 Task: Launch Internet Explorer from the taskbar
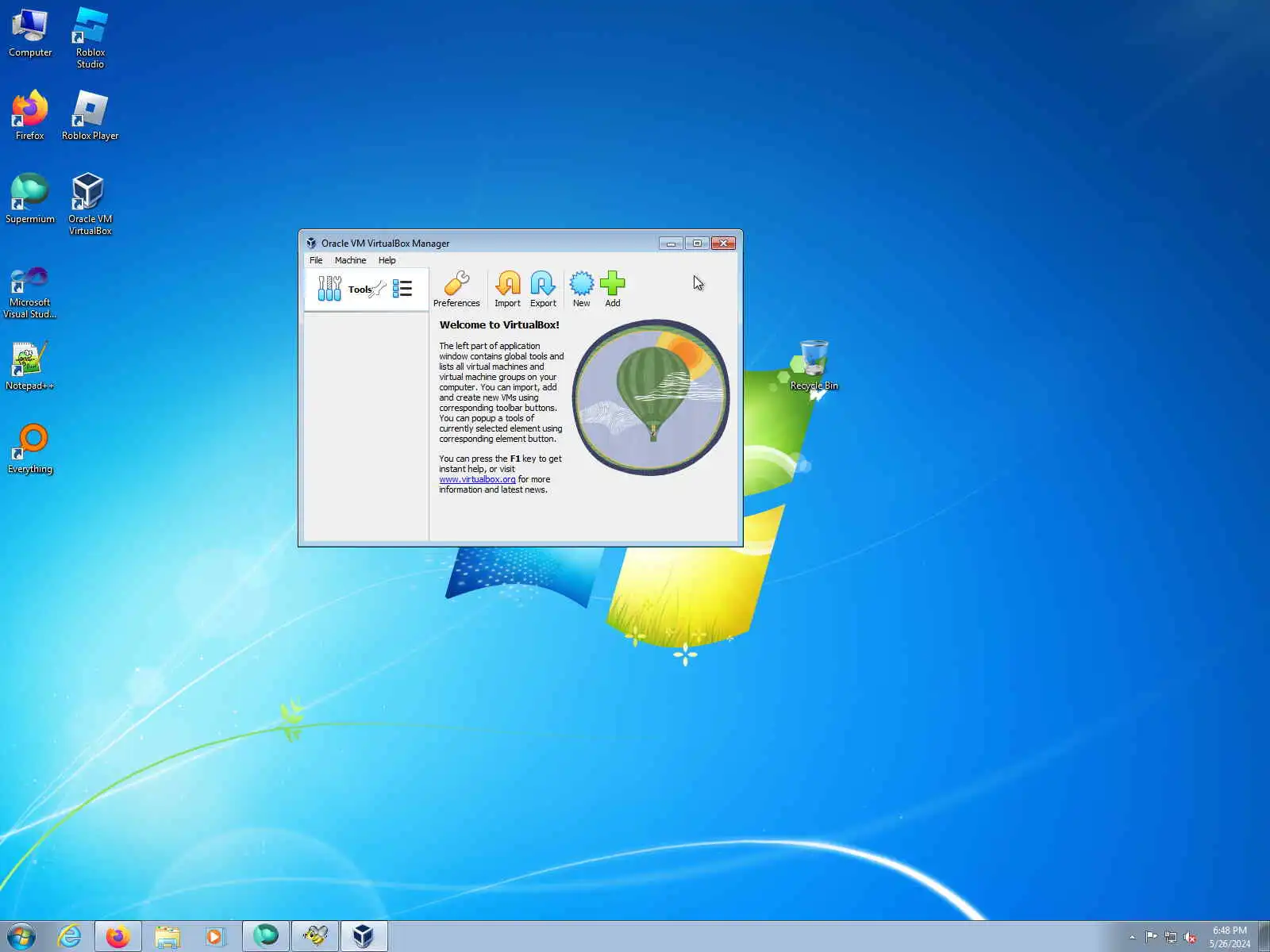[x=70, y=936]
